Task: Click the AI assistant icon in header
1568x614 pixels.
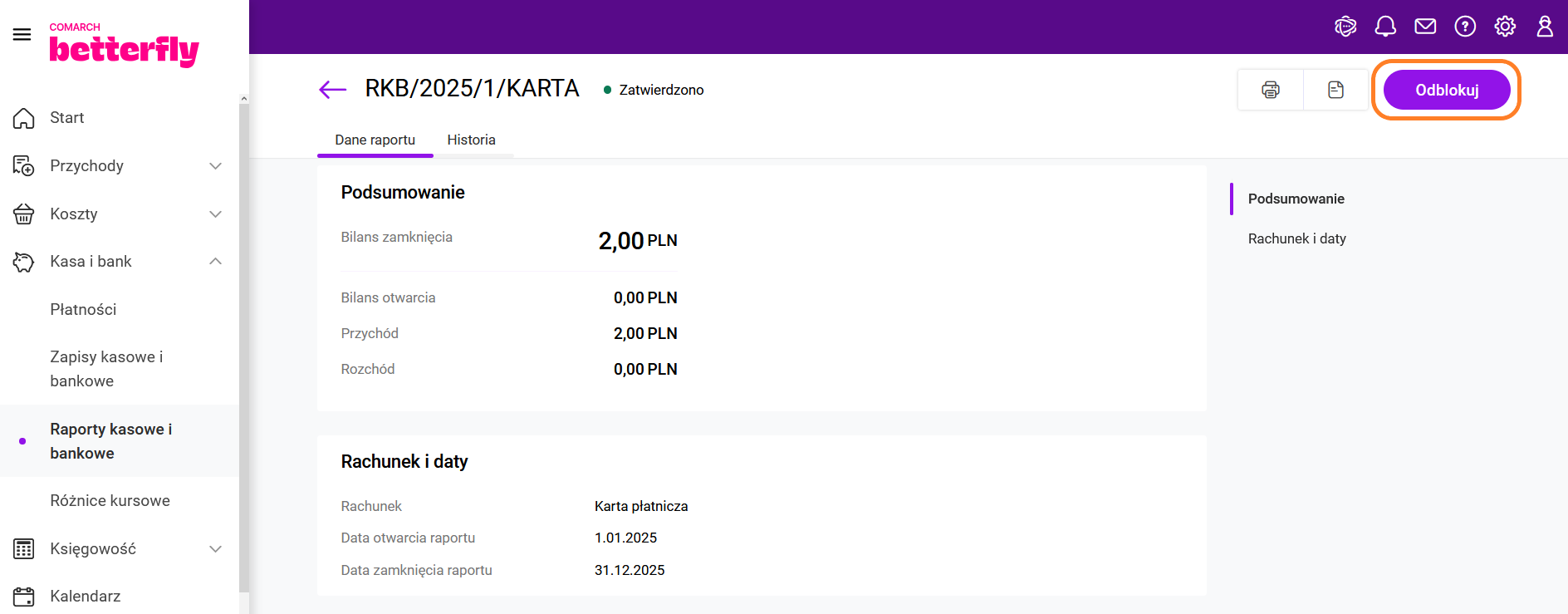Action: [x=1345, y=27]
